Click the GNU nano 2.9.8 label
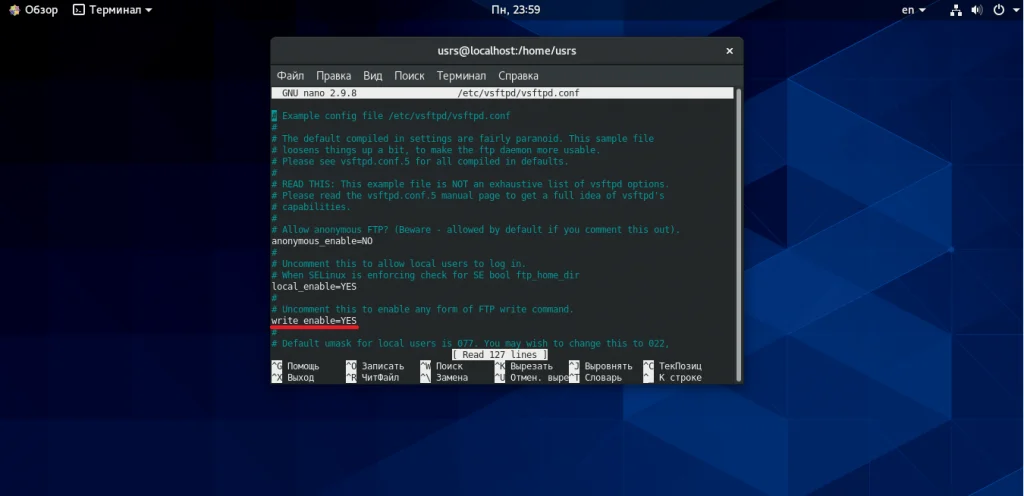 click(319, 93)
